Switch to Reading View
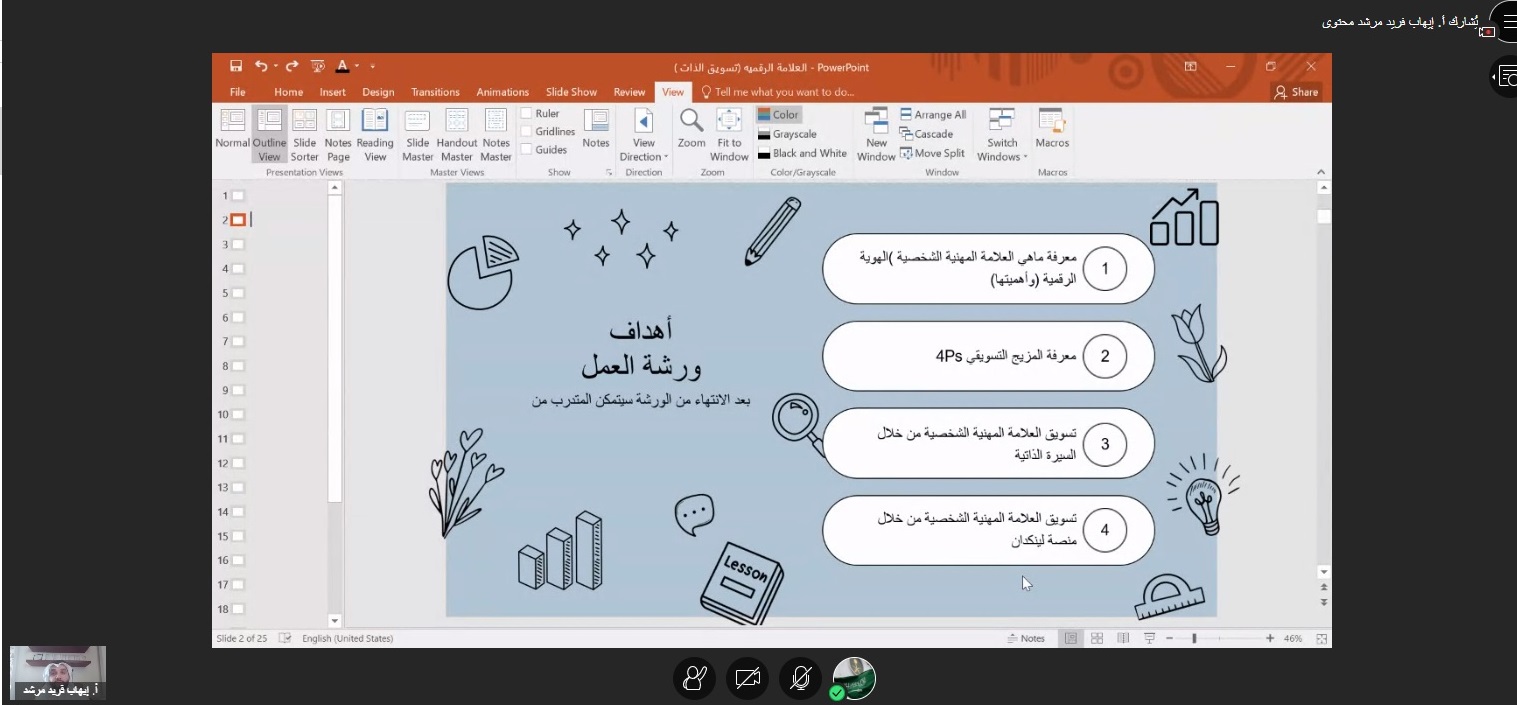This screenshot has width=1517, height=705. pyautogui.click(x=375, y=134)
